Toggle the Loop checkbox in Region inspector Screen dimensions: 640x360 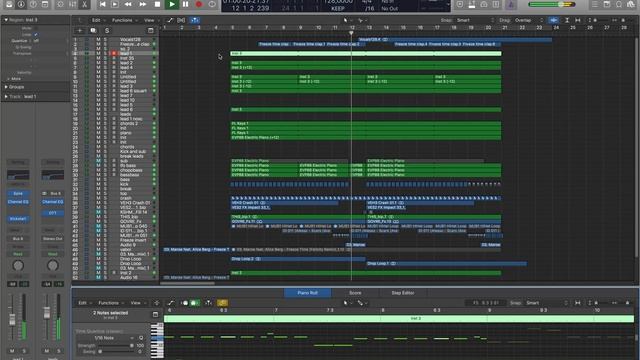pos(36,35)
